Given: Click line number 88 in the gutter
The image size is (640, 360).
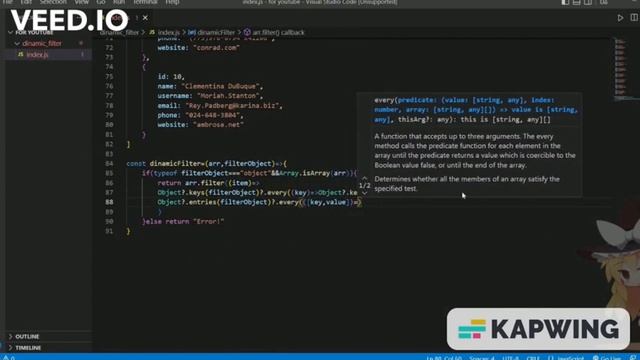Looking at the screenshot, I should (x=109, y=202).
